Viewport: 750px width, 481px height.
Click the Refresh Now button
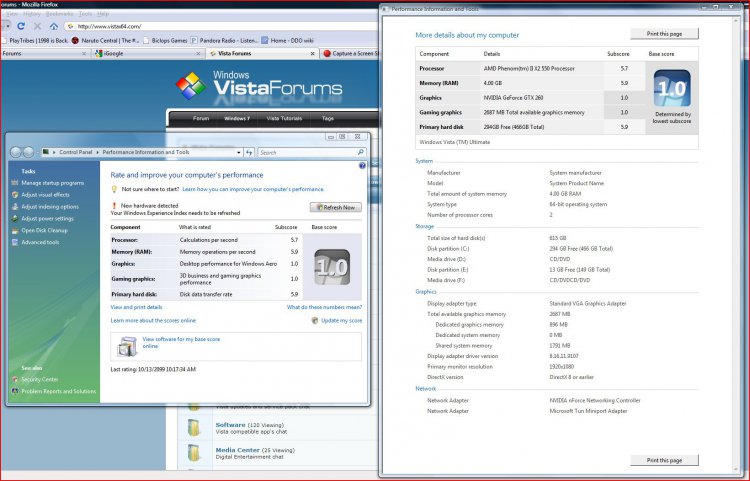336,208
